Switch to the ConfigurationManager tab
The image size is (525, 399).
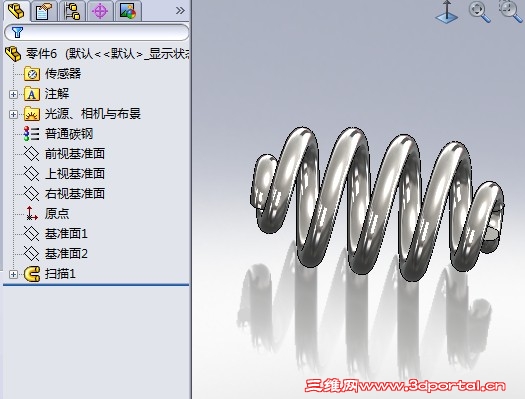[x=72, y=11]
